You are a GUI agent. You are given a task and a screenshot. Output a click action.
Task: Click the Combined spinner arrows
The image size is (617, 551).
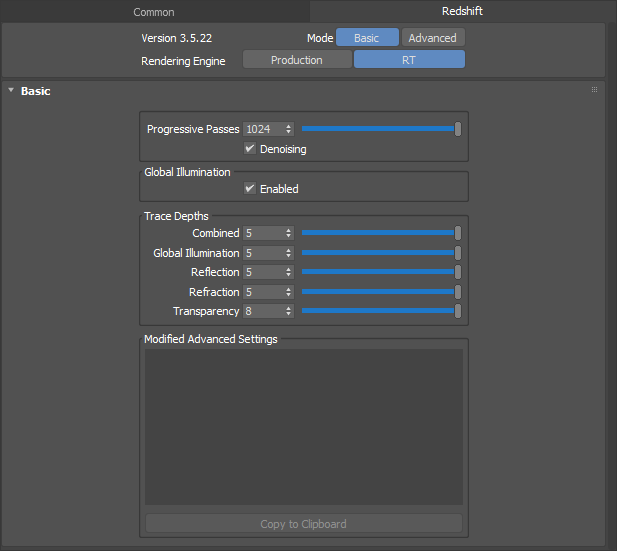click(x=289, y=233)
